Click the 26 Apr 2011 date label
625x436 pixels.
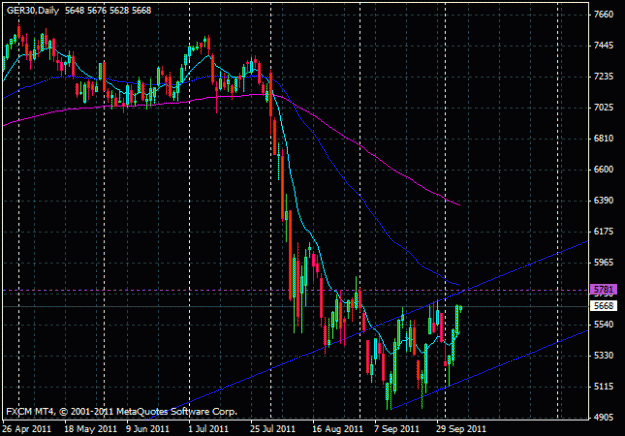tap(26, 429)
